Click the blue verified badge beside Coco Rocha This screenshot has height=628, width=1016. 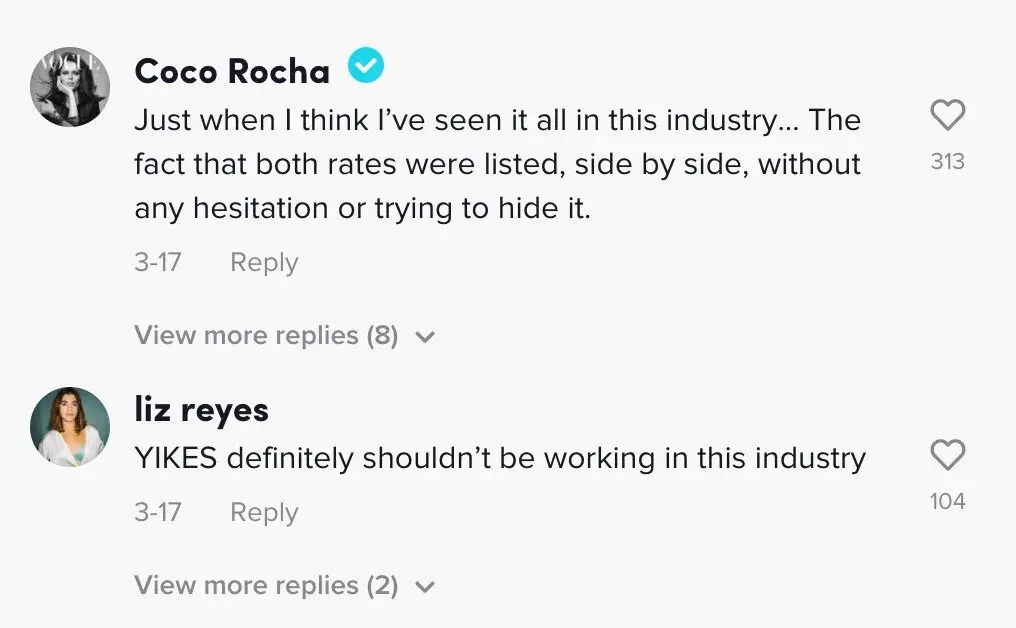[366, 65]
